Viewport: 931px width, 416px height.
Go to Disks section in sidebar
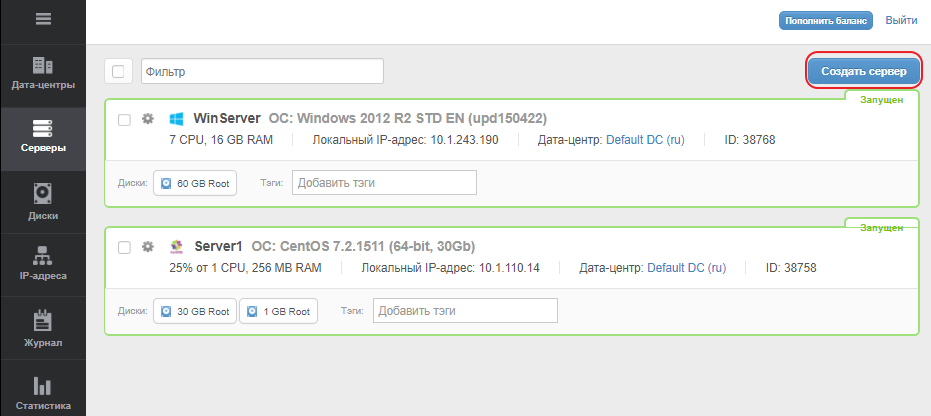43,200
